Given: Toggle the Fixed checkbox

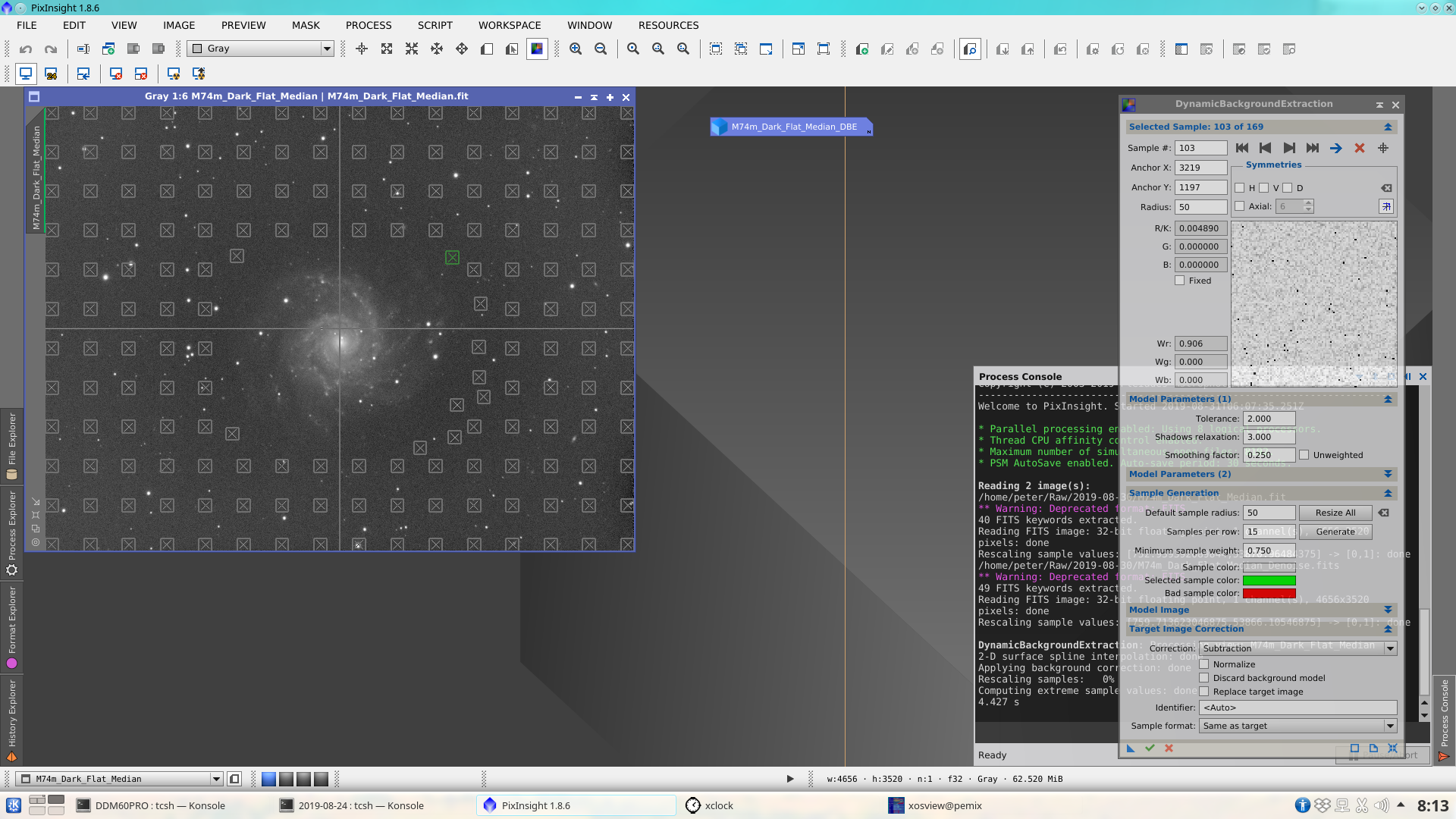Looking at the screenshot, I should (x=1179, y=281).
